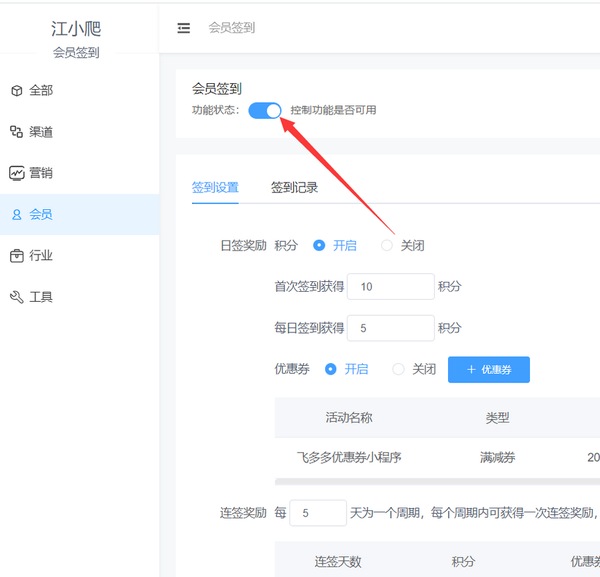Viewport: 600px width, 577px height.
Task: Select 关闭 for 日签奖励 积分
Action: tap(387, 245)
